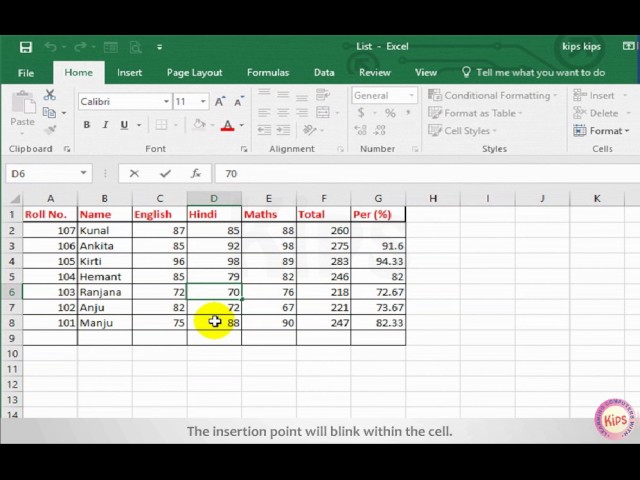This screenshot has width=640, height=480.
Task: Click the Decrease Font Size icon
Action: point(239,101)
